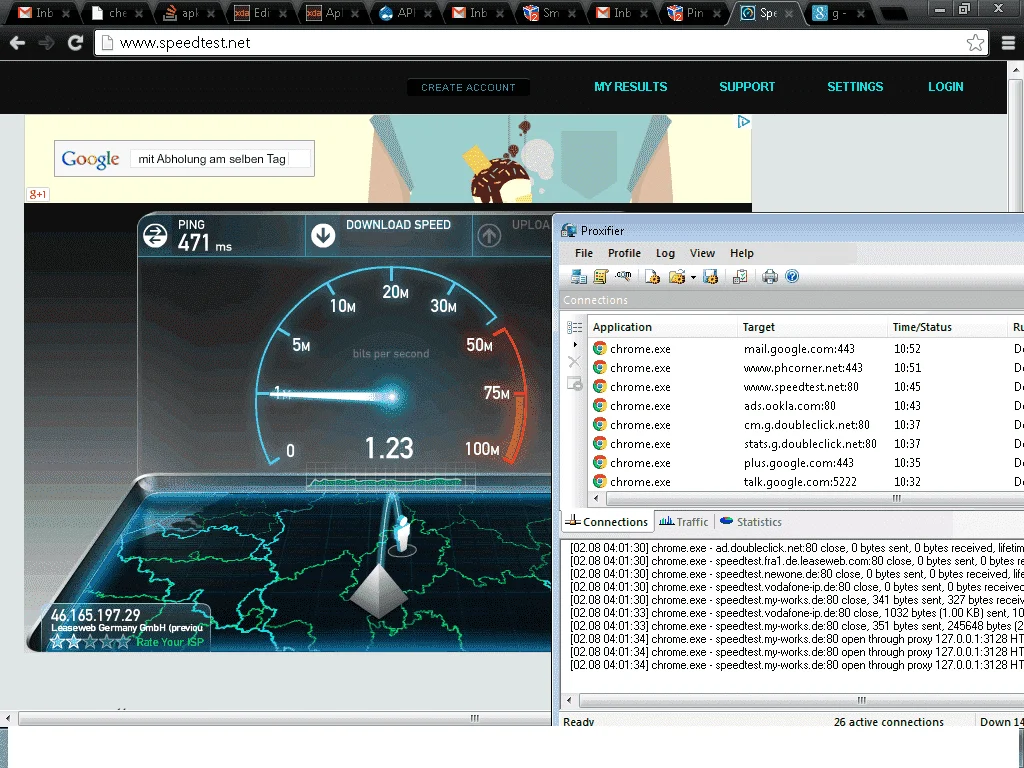
Task: Open MY RESULTS link
Action: [631, 87]
